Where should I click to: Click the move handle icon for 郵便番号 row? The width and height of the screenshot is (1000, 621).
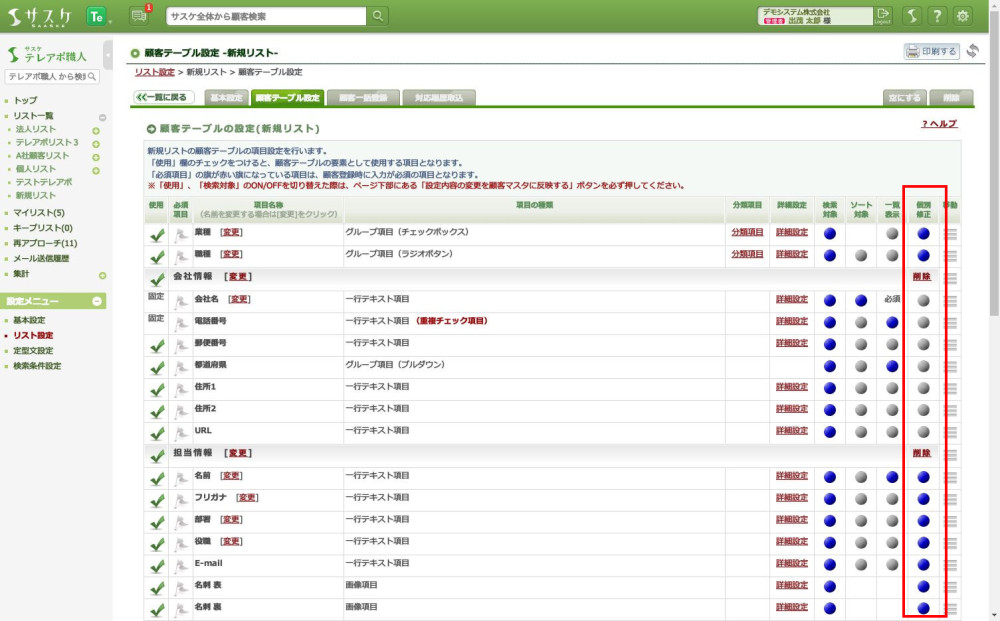click(951, 344)
